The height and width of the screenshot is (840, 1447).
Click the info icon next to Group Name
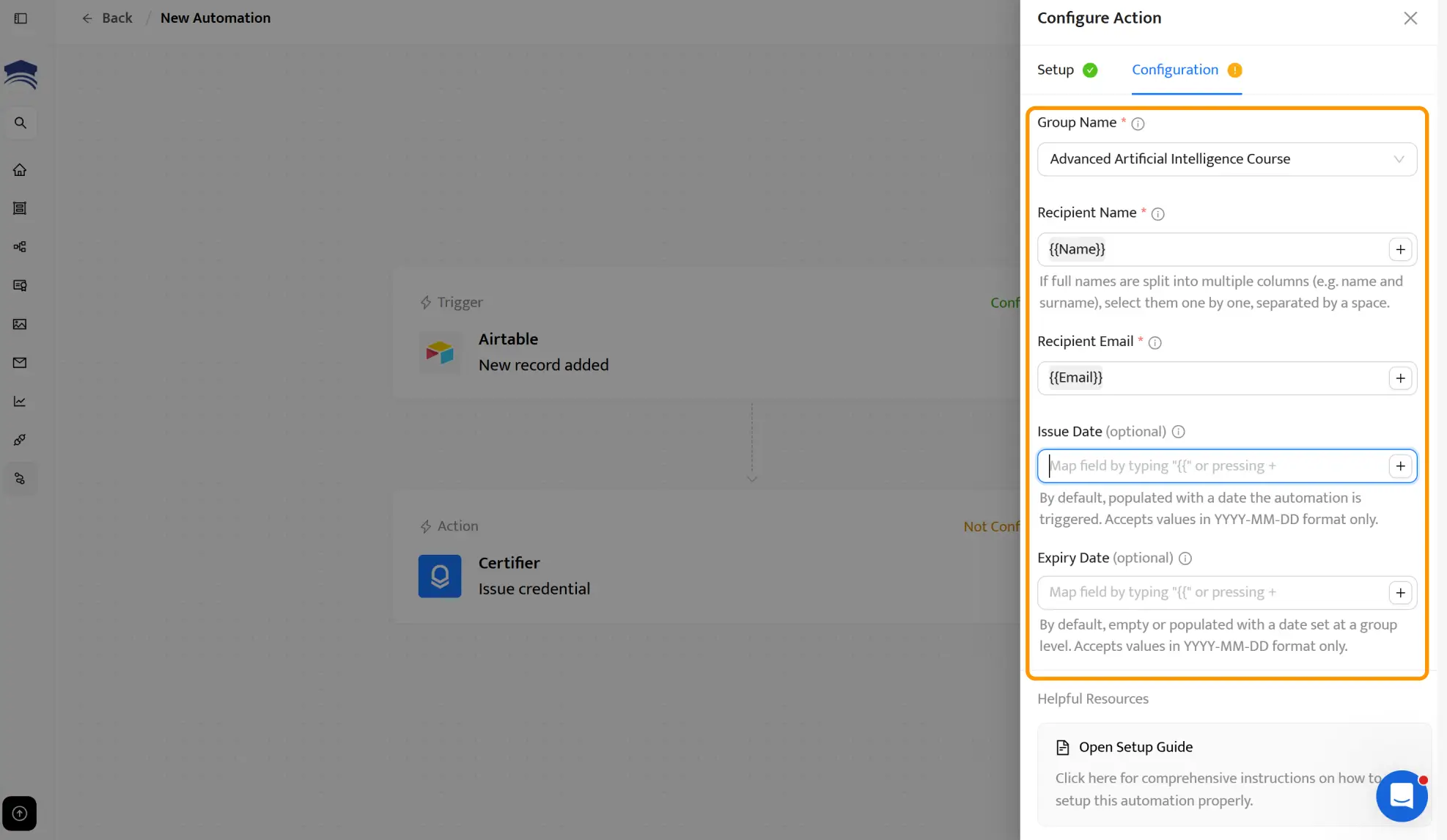(x=1138, y=124)
